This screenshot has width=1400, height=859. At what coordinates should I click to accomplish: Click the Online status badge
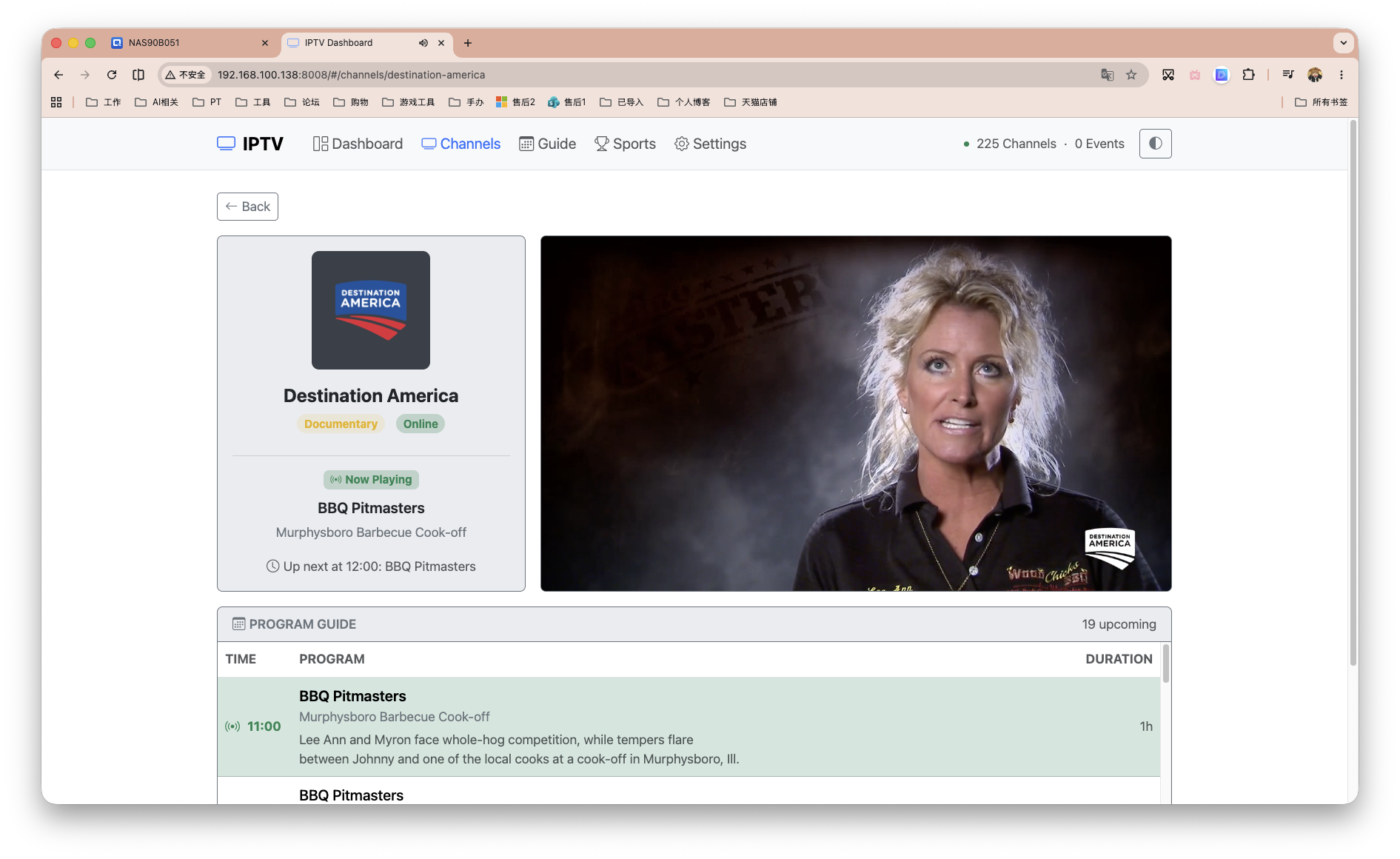[x=421, y=424]
